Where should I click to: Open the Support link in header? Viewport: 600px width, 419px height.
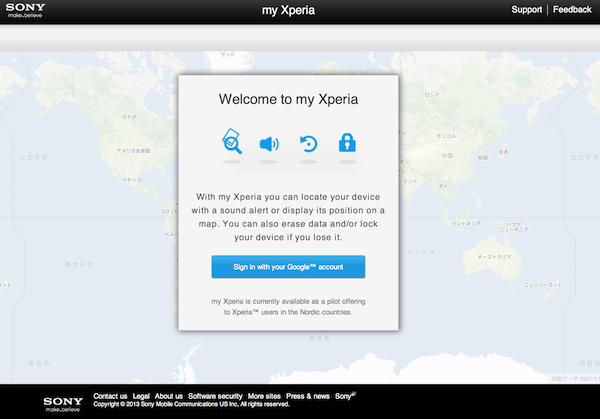[527, 10]
